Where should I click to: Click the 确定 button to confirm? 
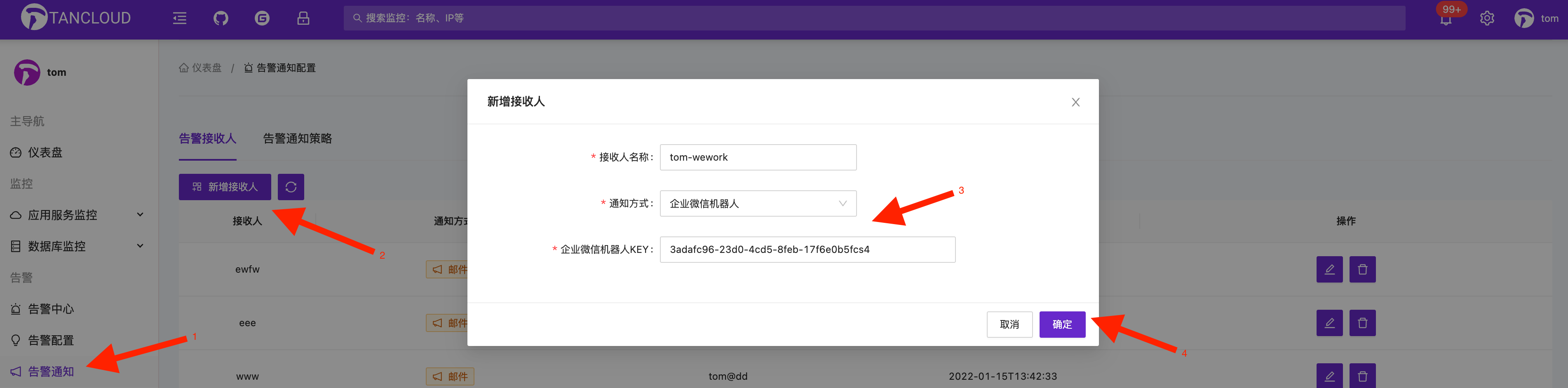[x=1062, y=324]
